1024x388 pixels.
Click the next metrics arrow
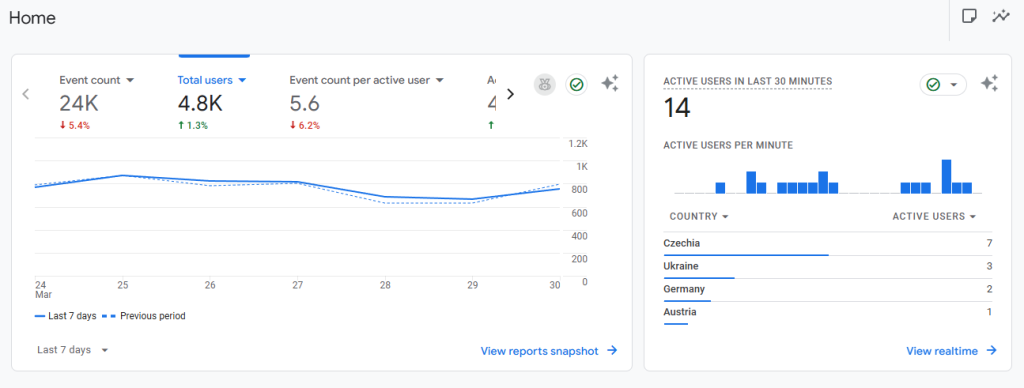[511, 94]
